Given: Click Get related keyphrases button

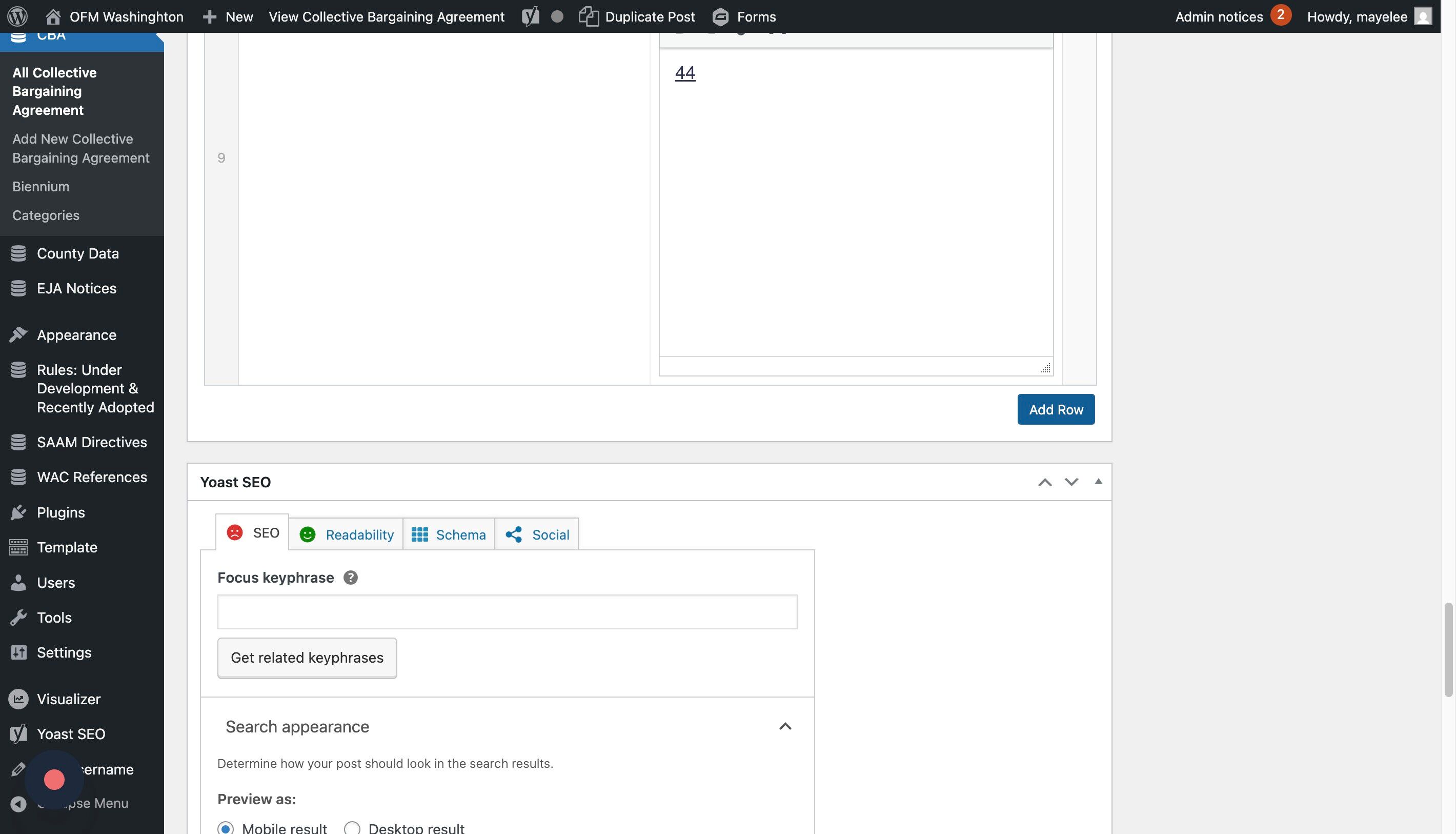Looking at the screenshot, I should (307, 658).
